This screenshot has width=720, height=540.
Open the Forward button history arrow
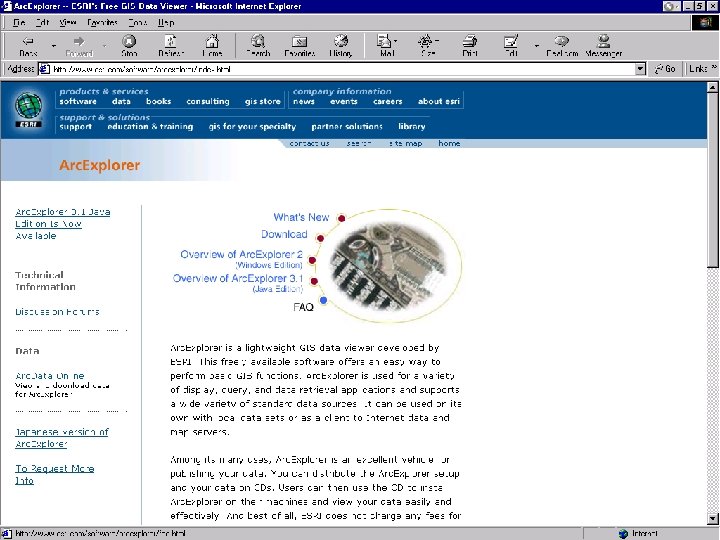pos(104,46)
